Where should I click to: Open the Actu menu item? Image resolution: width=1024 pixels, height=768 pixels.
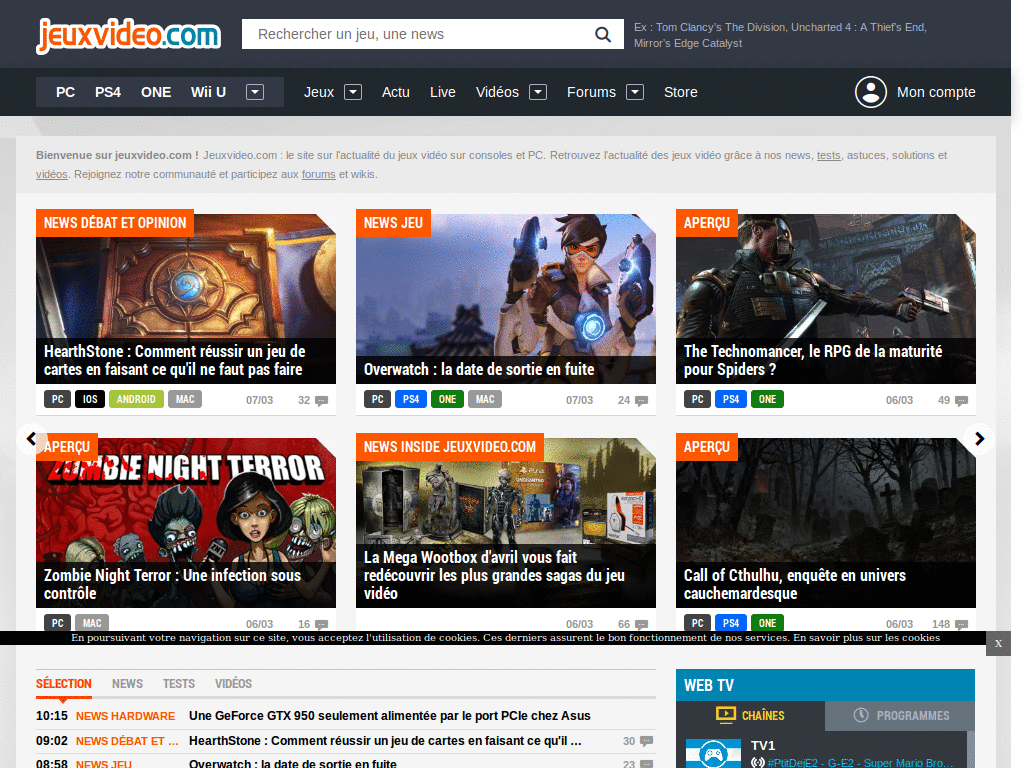point(396,92)
